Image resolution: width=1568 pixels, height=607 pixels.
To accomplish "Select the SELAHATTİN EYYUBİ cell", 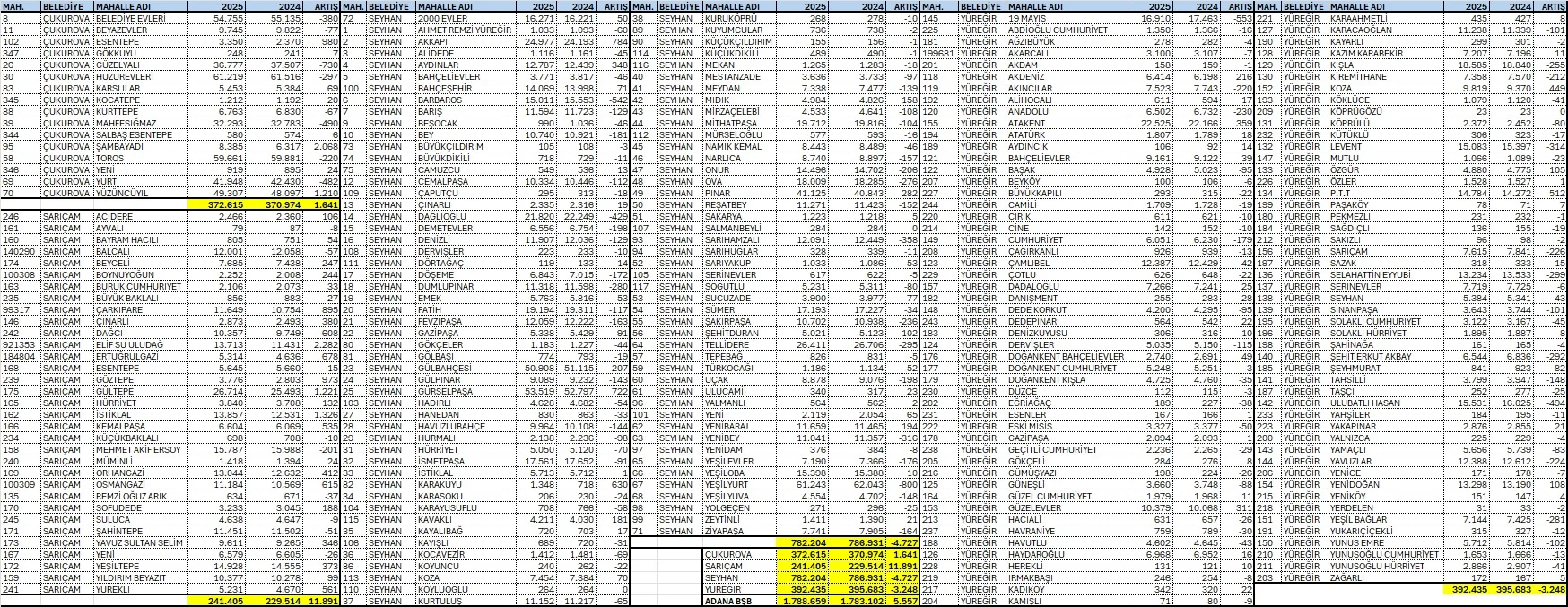I will 1372,274.
